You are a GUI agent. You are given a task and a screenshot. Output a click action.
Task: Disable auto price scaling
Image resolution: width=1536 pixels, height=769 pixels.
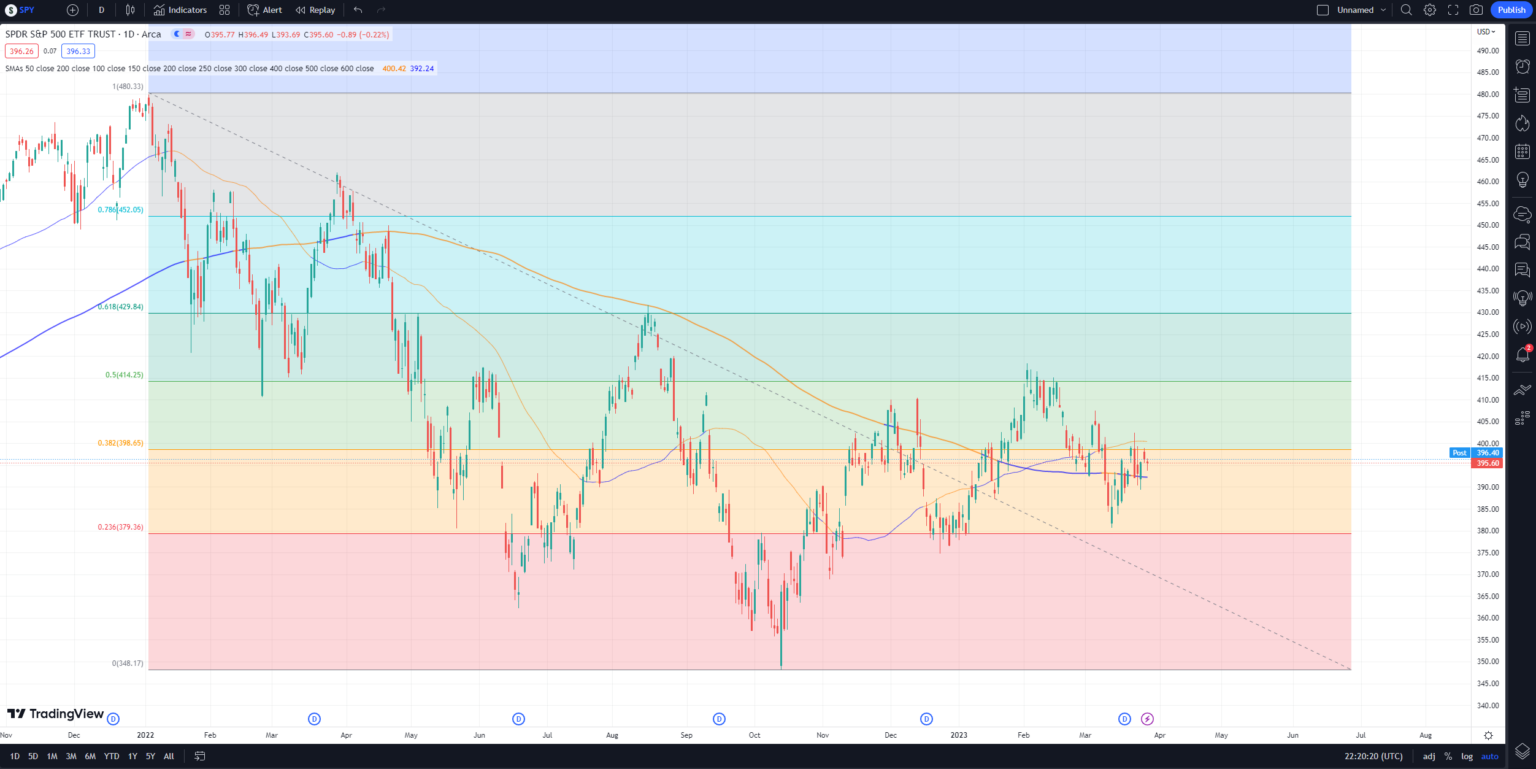1489,756
